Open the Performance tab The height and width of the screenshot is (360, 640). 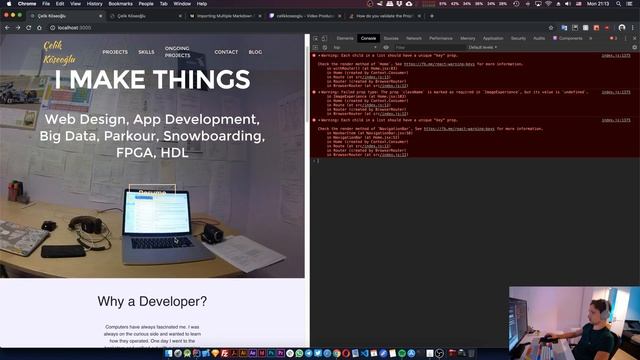point(441,38)
